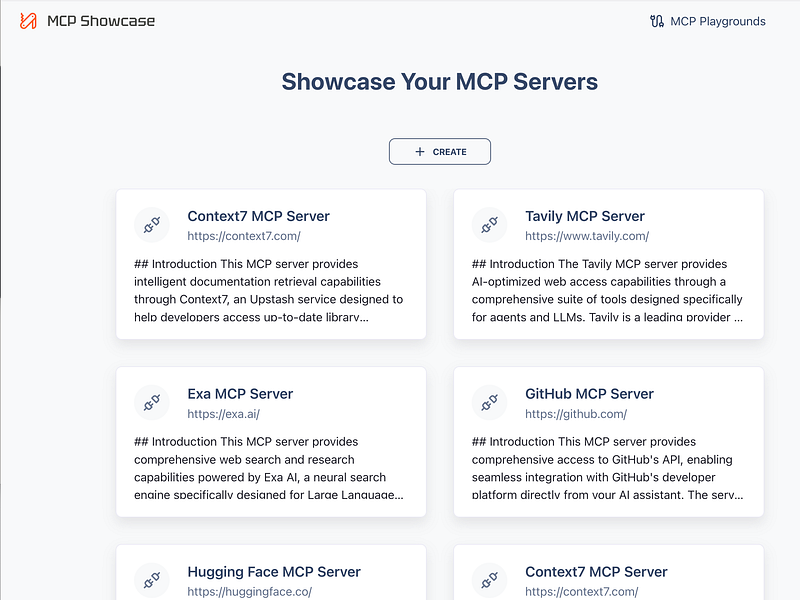Click the orange MCP Showcase logo icon
The height and width of the screenshot is (600, 800).
(x=28, y=21)
